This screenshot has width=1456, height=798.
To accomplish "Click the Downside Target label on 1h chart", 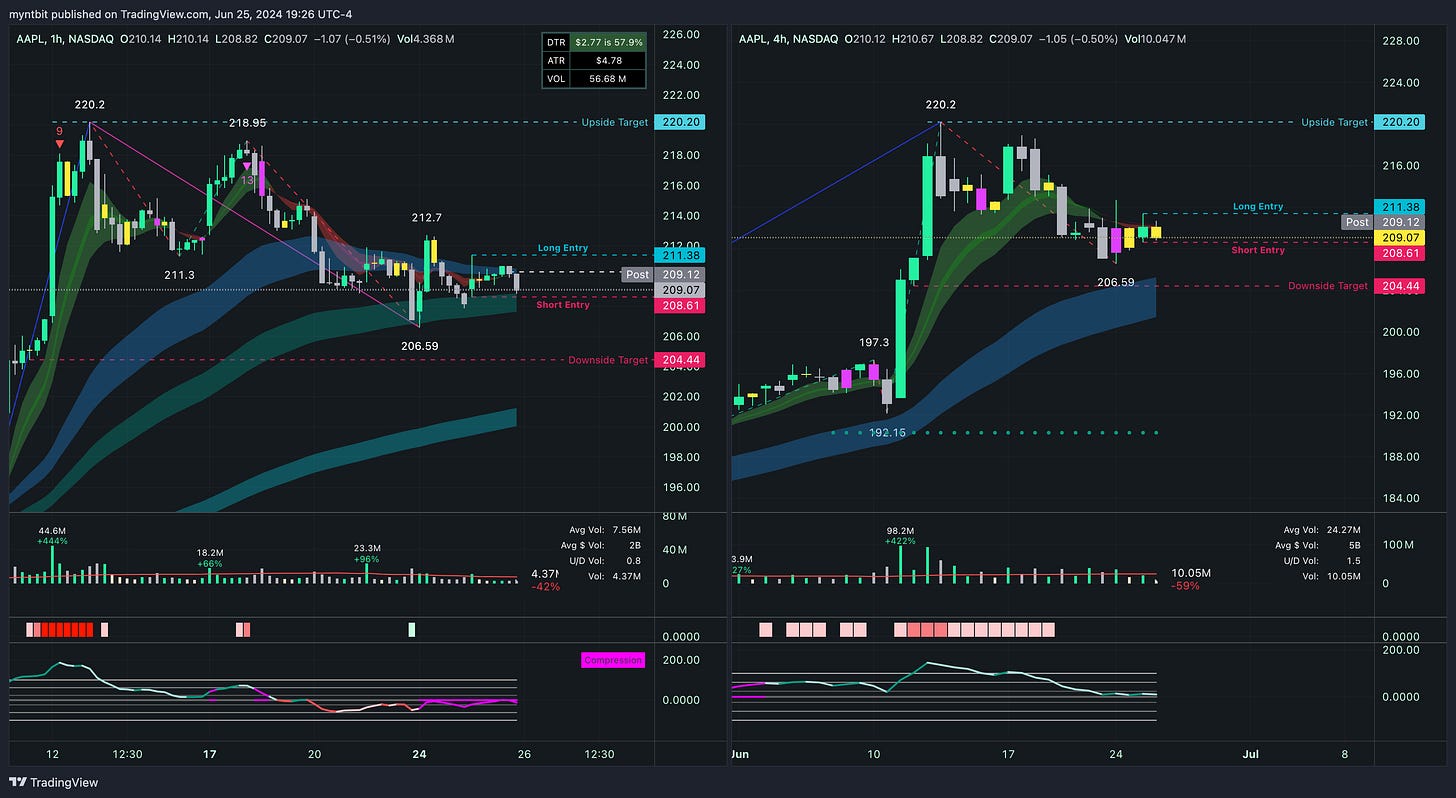I will pos(608,360).
